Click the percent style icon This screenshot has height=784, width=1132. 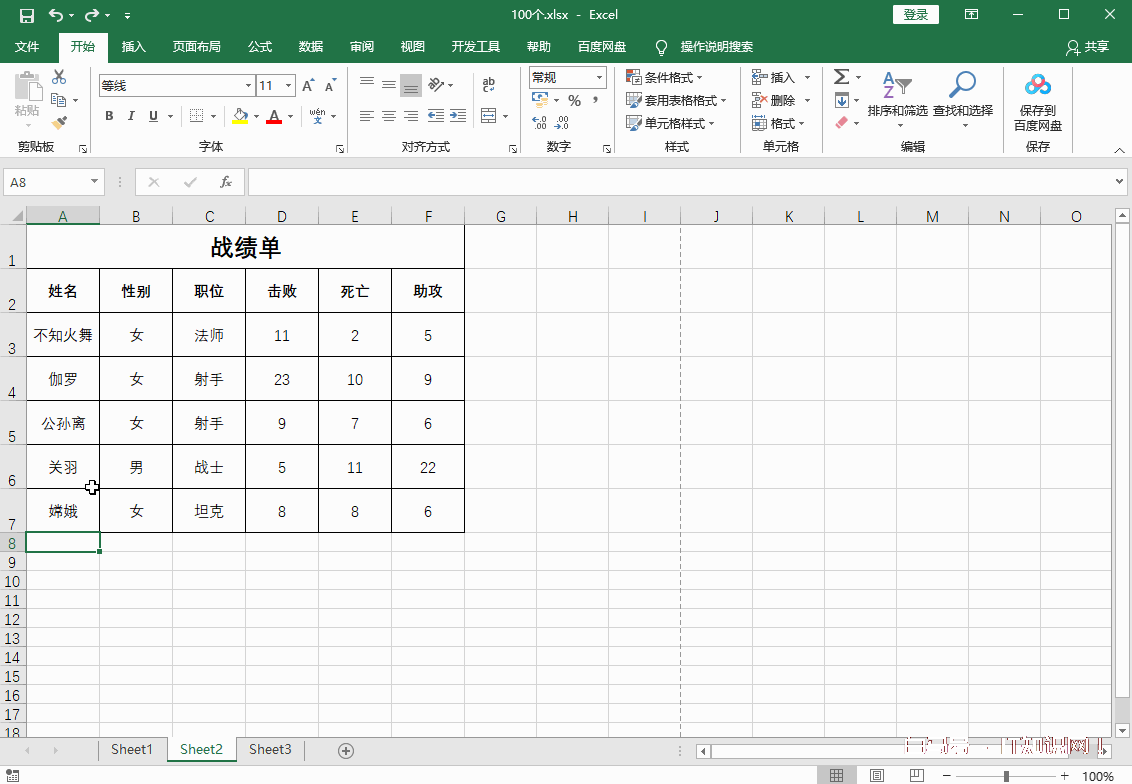click(574, 100)
